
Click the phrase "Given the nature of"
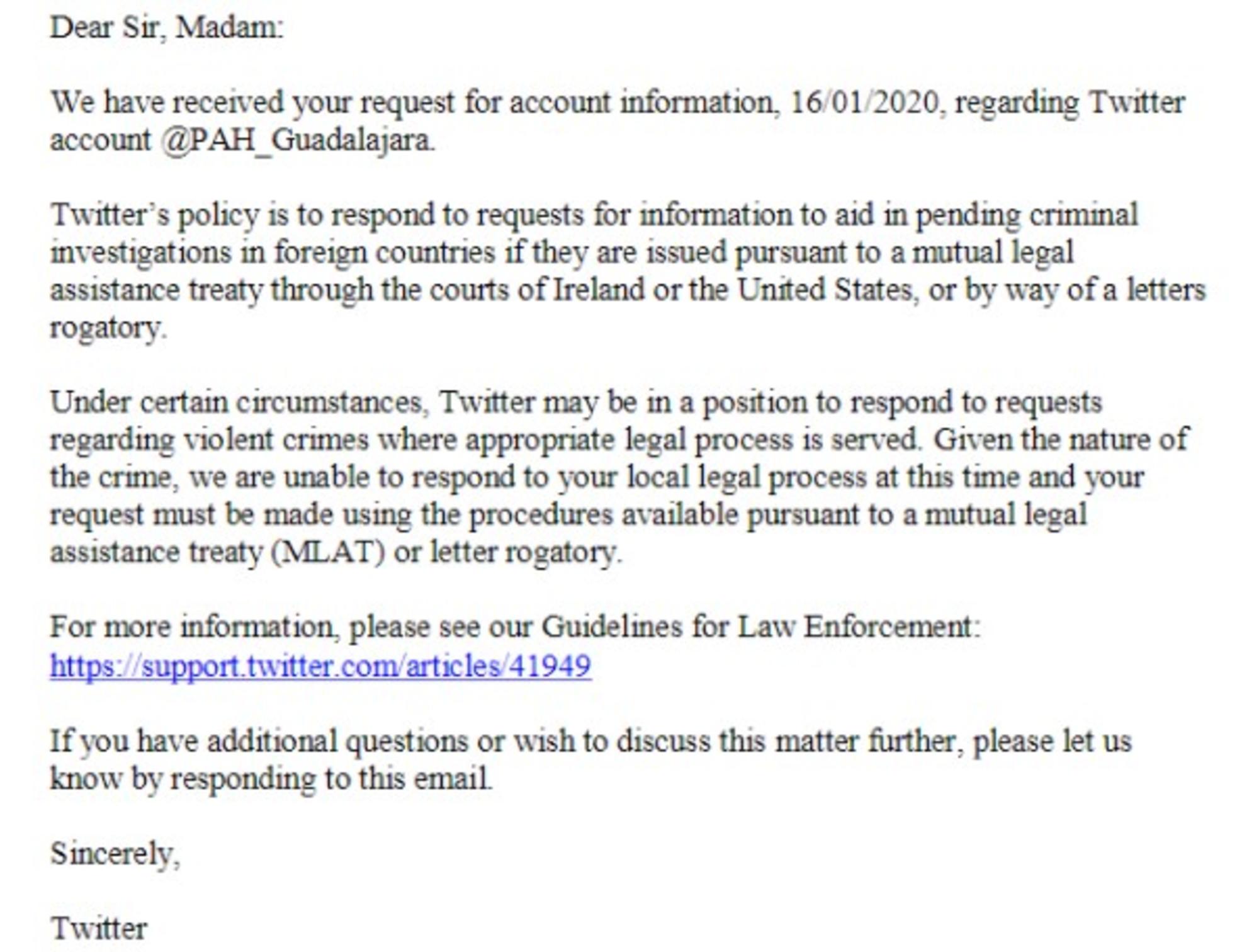(x=1060, y=439)
